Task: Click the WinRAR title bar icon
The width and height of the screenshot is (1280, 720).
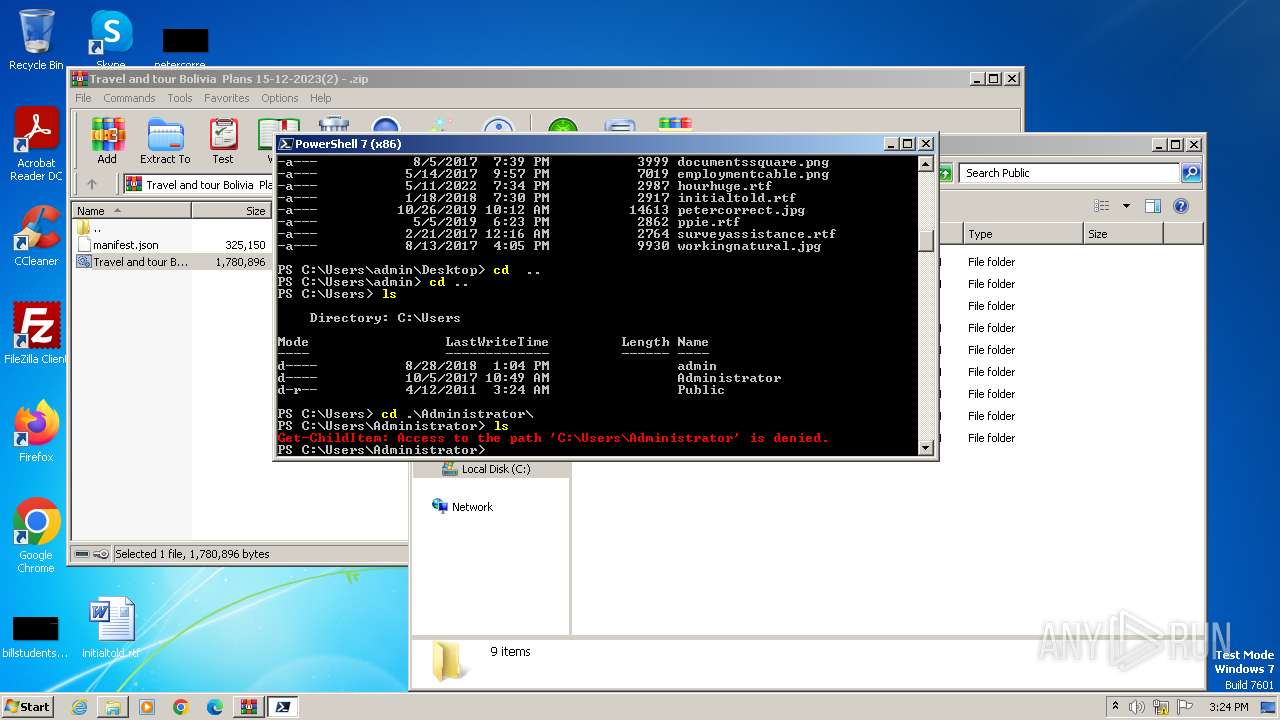Action: (79, 79)
